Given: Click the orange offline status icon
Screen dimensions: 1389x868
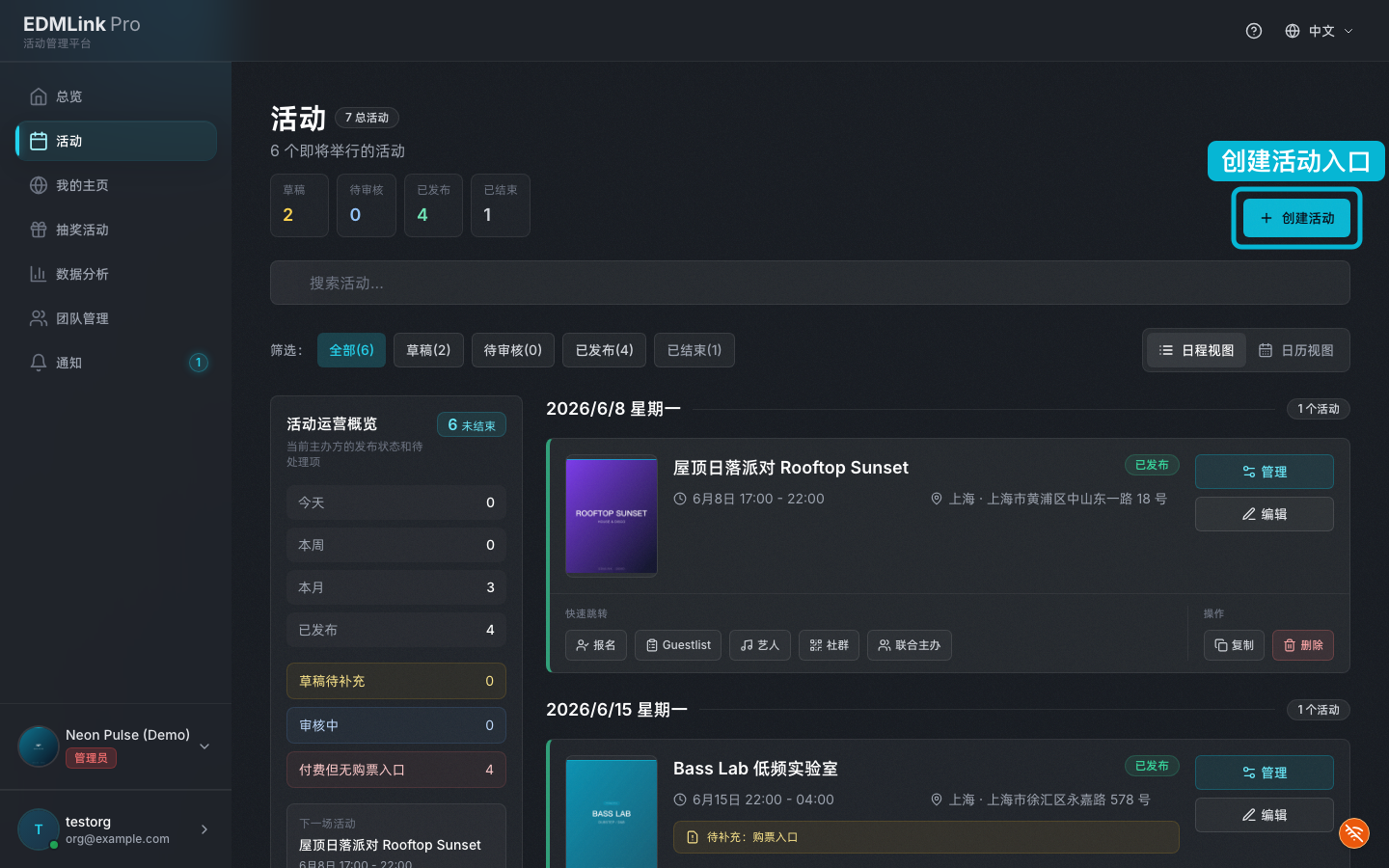Looking at the screenshot, I should (1354, 833).
